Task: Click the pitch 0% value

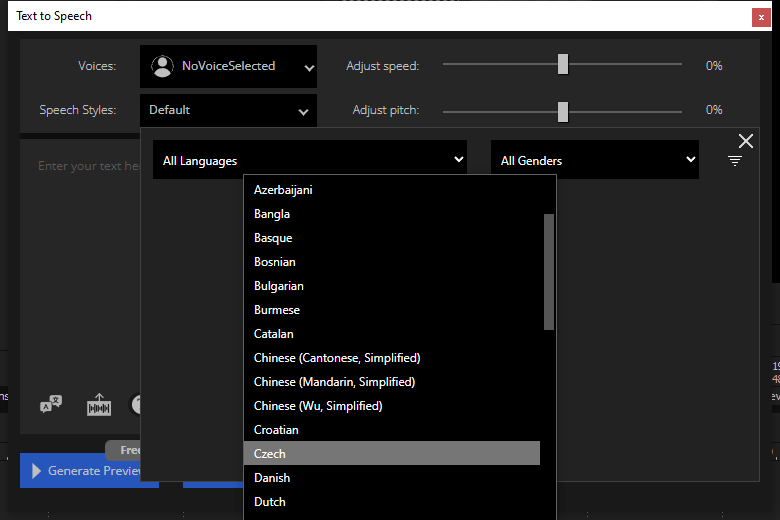Action: pos(714,109)
